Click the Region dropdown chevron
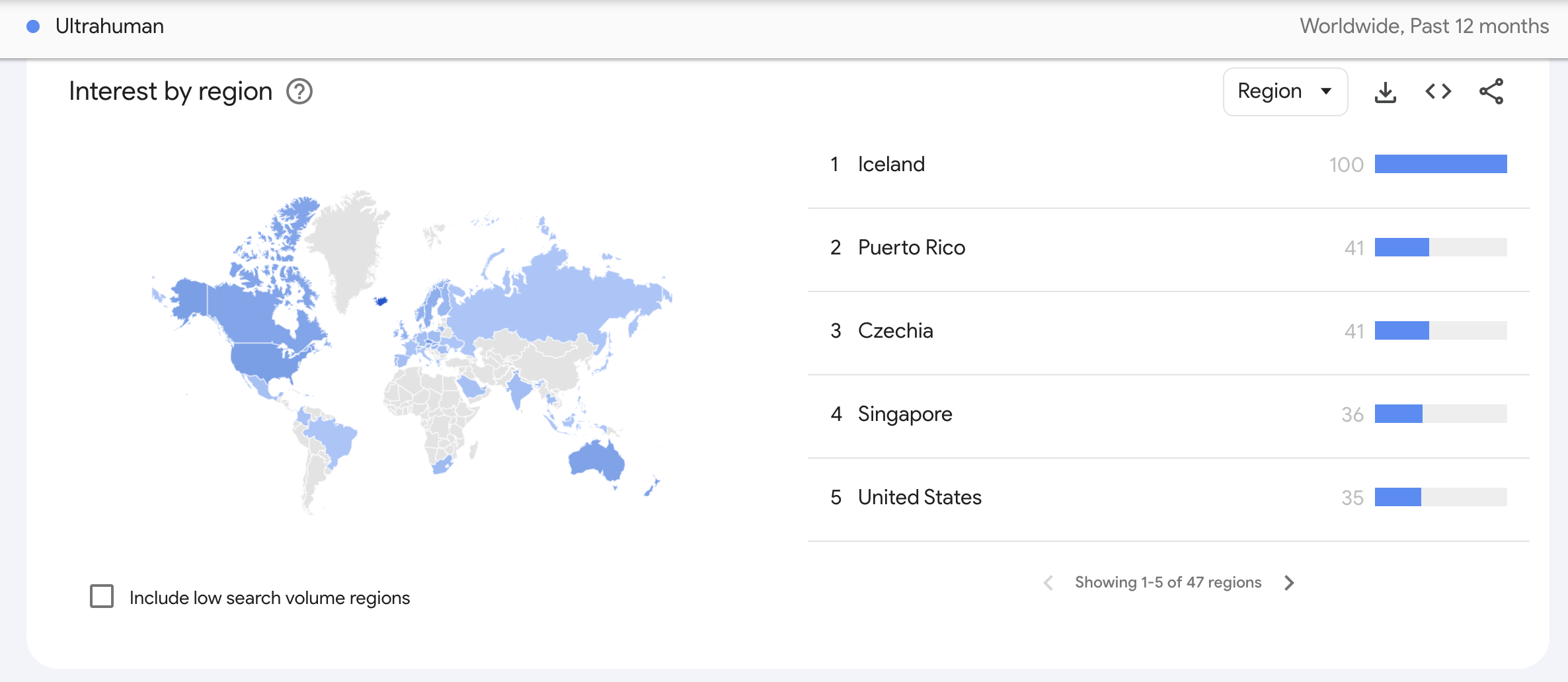1568x682 pixels. pyautogui.click(x=1327, y=91)
